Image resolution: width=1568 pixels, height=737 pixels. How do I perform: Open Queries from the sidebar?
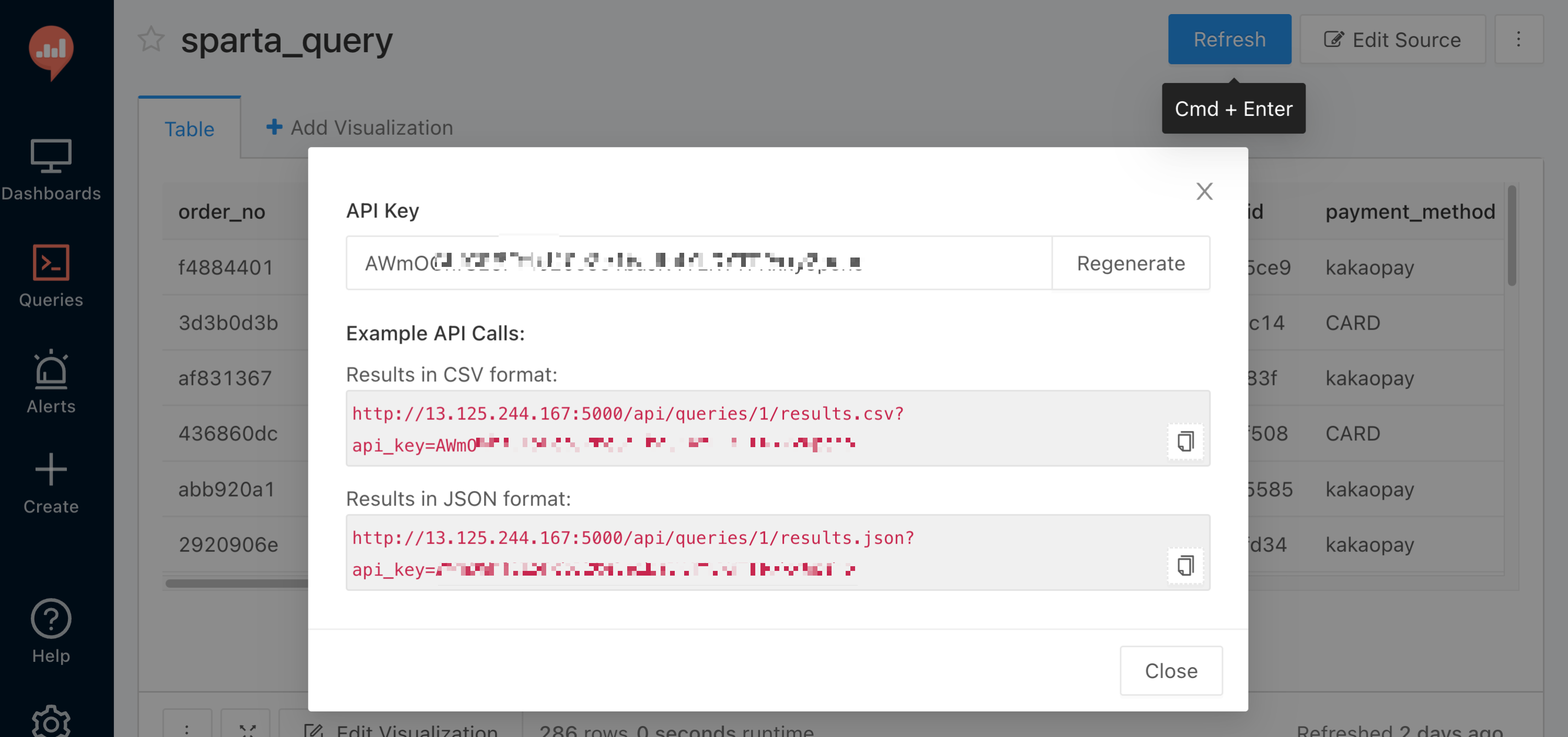tap(51, 275)
